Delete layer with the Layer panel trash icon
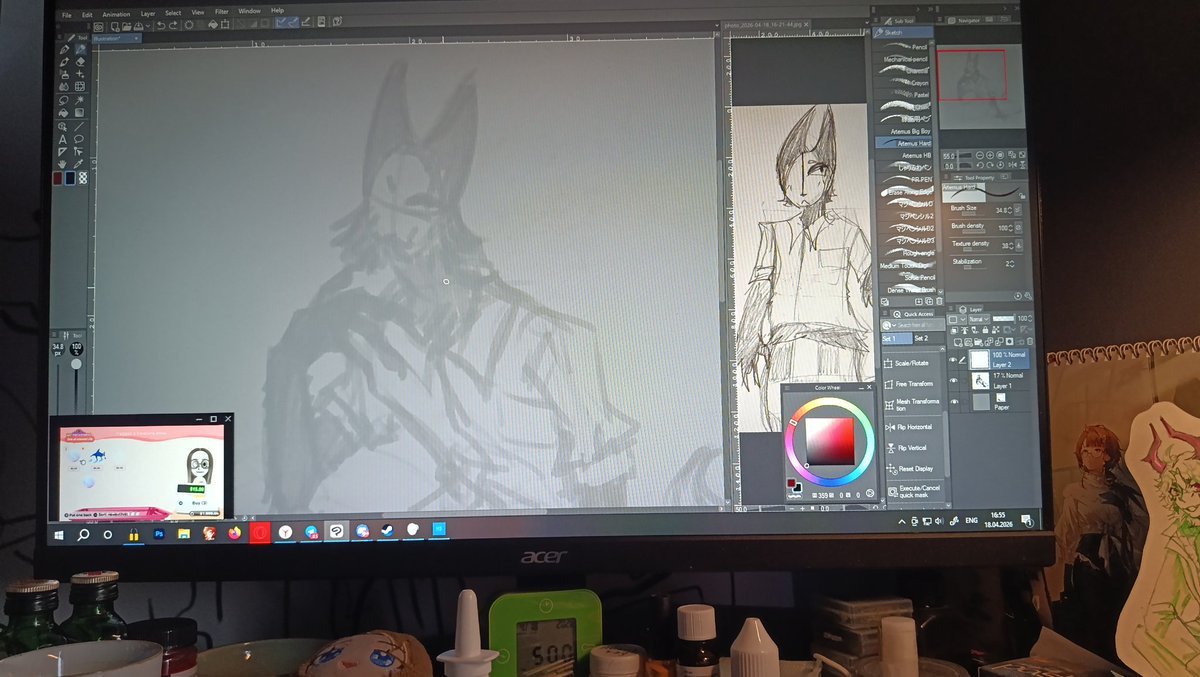This screenshot has width=1200, height=677. pos(1029,341)
